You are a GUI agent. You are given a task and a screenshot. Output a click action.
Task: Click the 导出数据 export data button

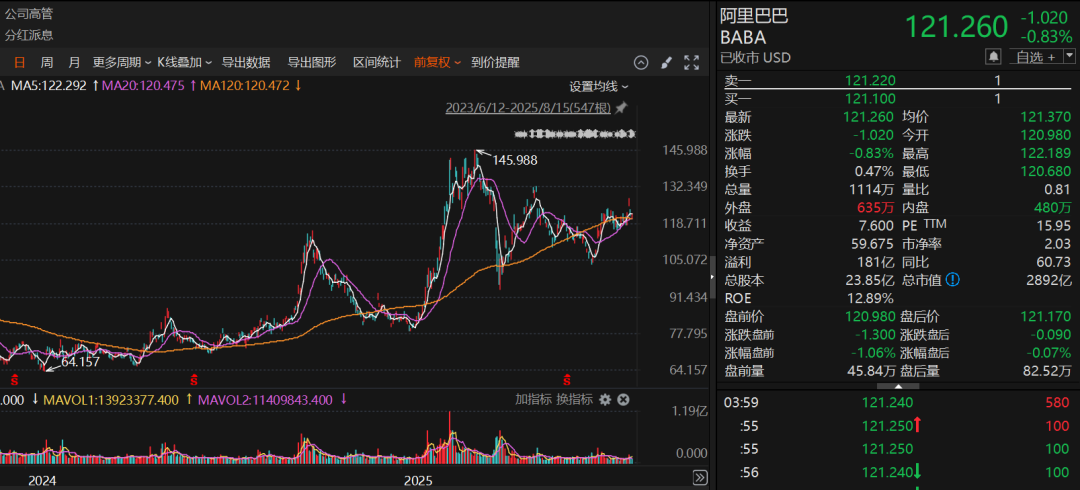pyautogui.click(x=246, y=62)
